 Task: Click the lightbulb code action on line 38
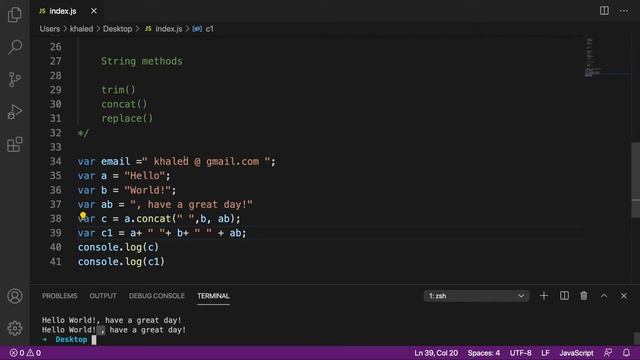point(83,215)
